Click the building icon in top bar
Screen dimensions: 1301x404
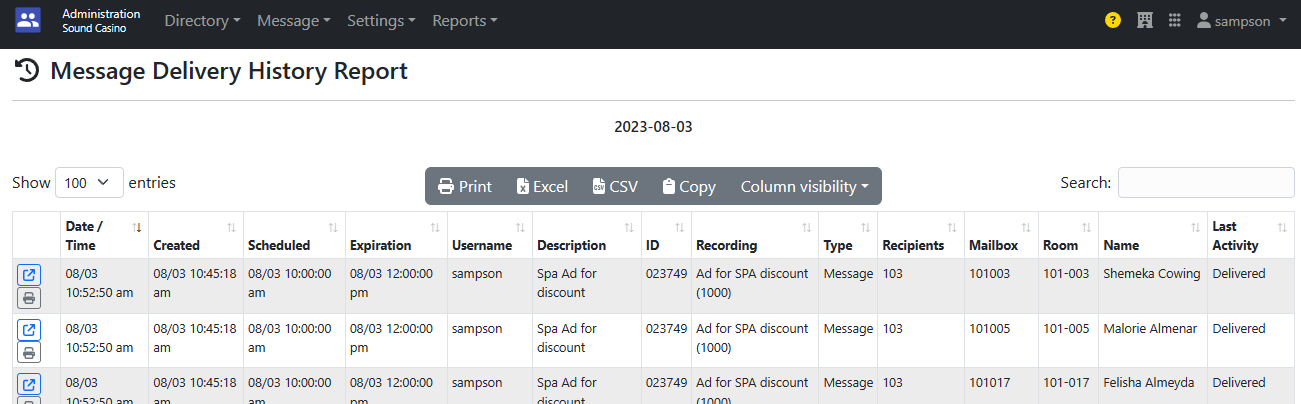point(1145,20)
